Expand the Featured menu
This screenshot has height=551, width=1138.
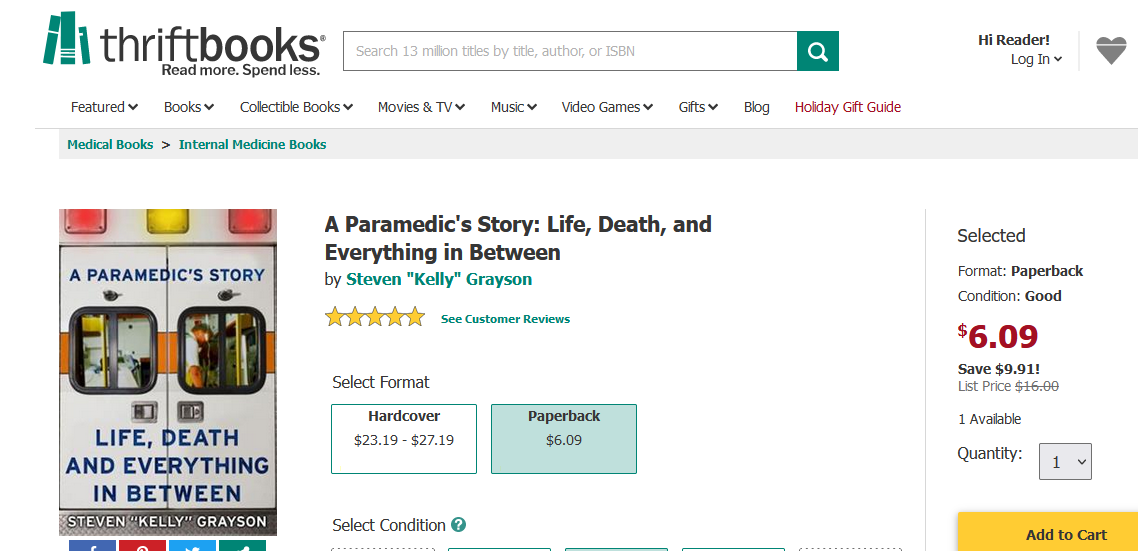[x=104, y=107]
